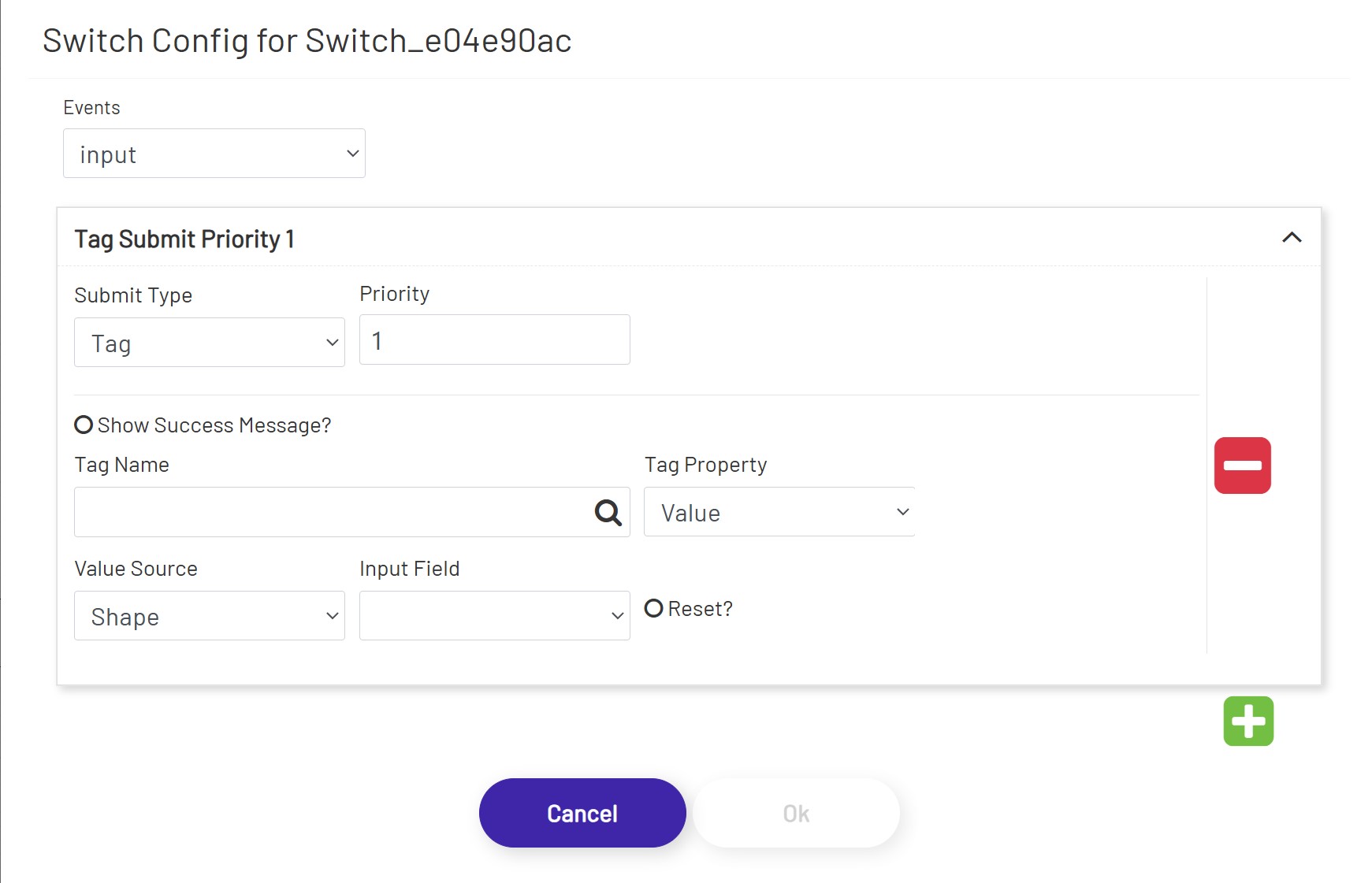Click the chevron on the Value Source selector
Image resolution: width=1372 pixels, height=883 pixels.
pos(330,616)
